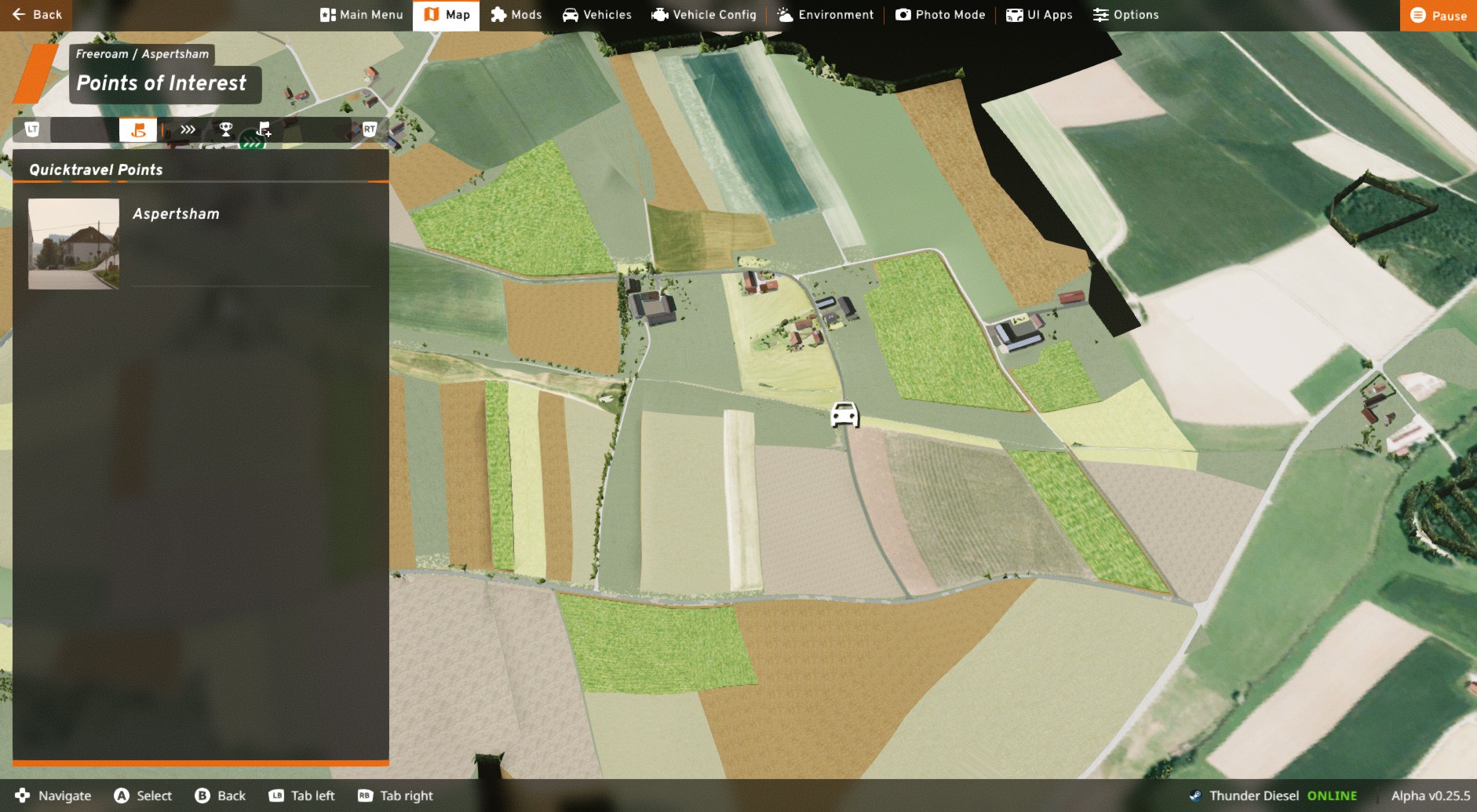Open the Vehicles tab
Image resolution: width=1477 pixels, height=812 pixels.
pyautogui.click(x=597, y=15)
